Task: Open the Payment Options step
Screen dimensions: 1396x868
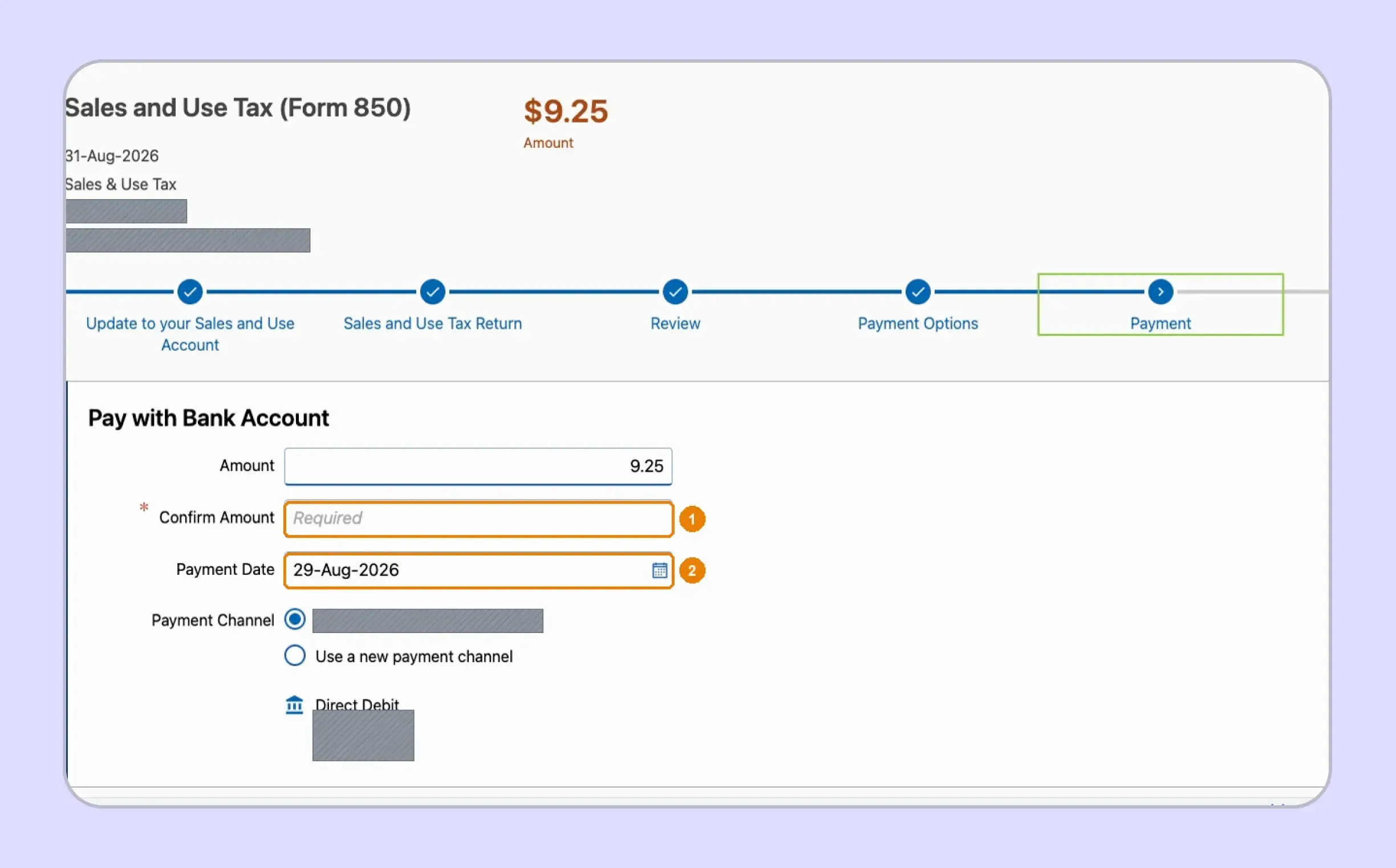Action: tap(918, 323)
